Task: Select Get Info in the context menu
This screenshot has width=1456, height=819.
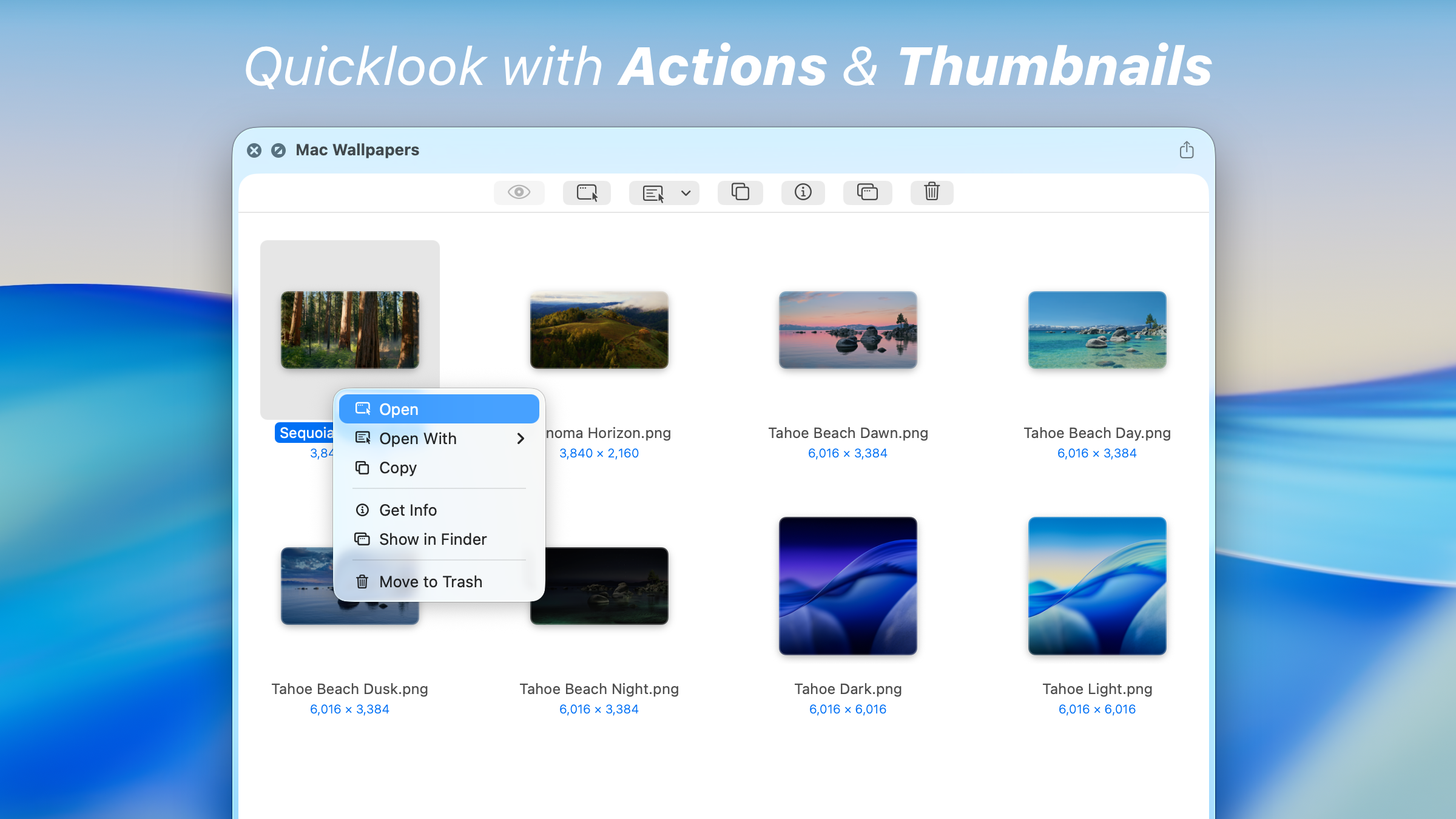Action: tap(408, 510)
